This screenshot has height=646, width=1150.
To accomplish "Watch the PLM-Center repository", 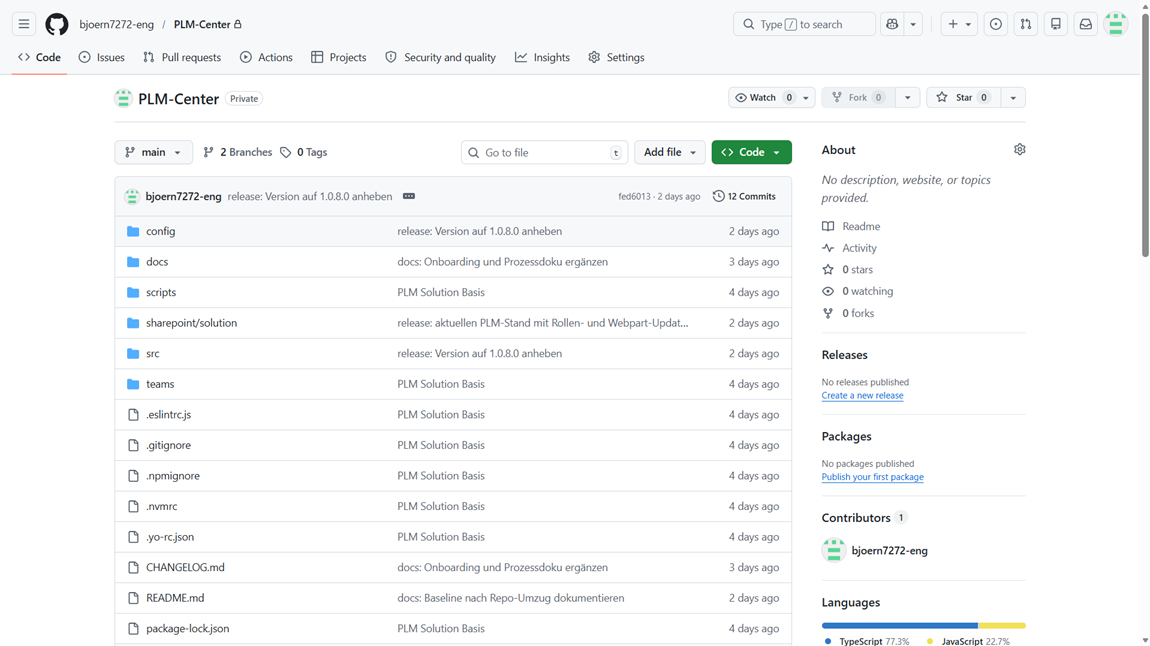I will coord(762,97).
